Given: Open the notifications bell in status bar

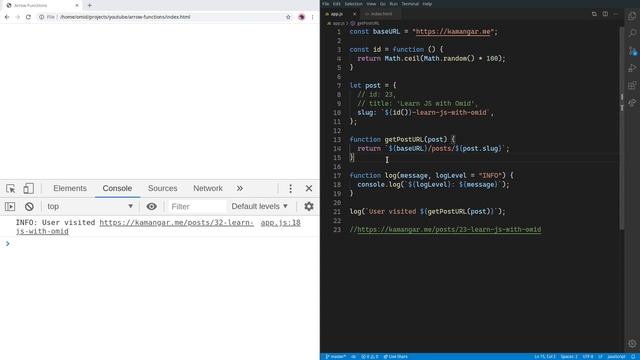Looking at the screenshot, I should click(633, 357).
